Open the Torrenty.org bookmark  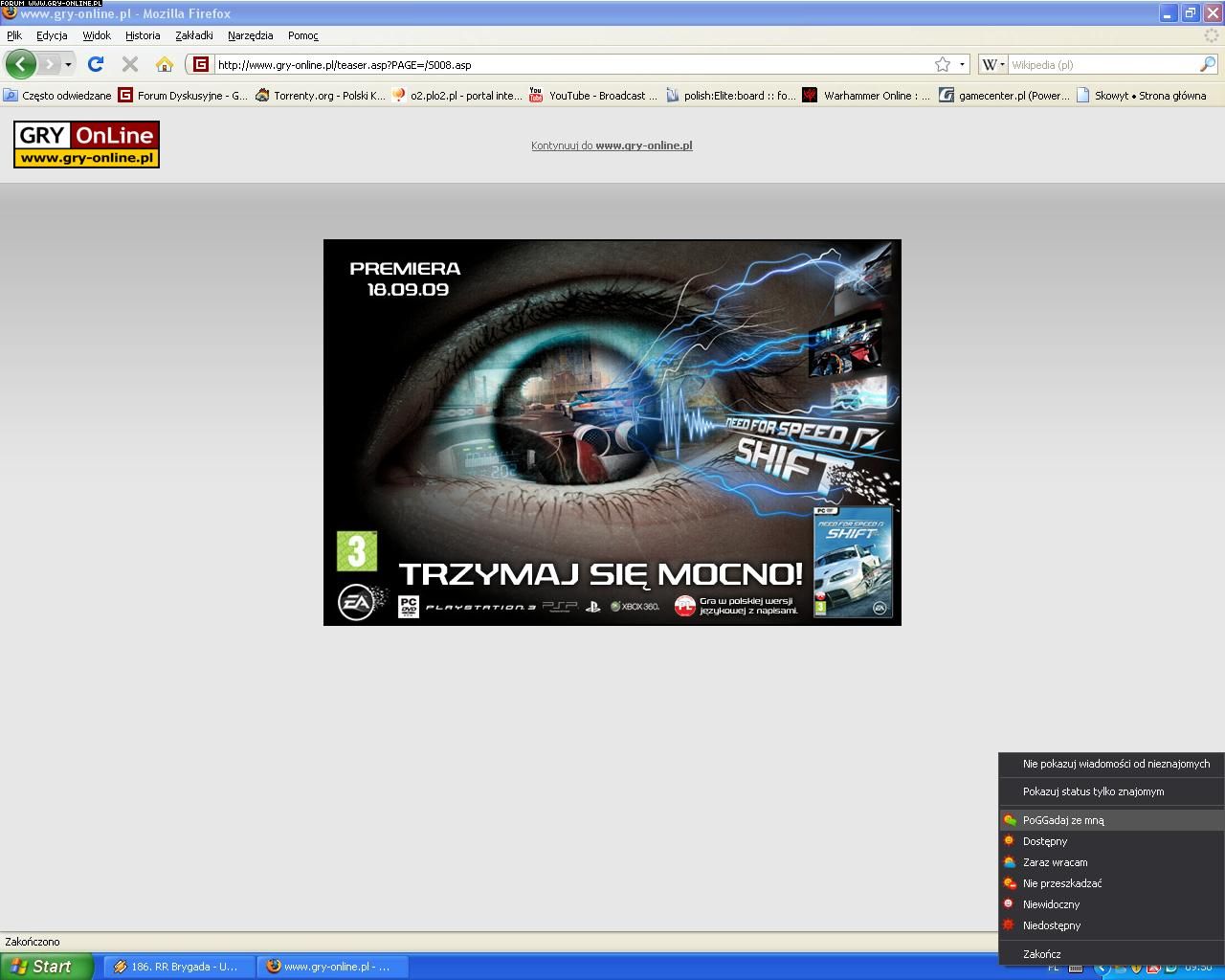(x=320, y=96)
